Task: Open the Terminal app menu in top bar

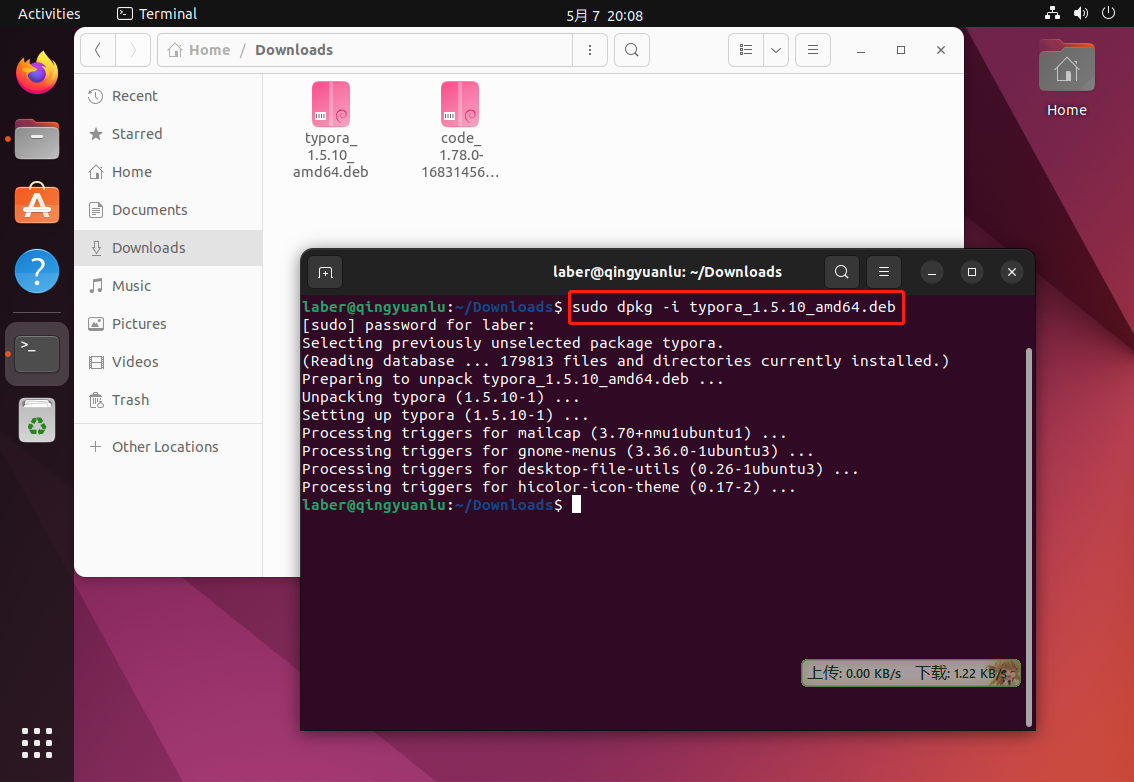Action: click(157, 14)
